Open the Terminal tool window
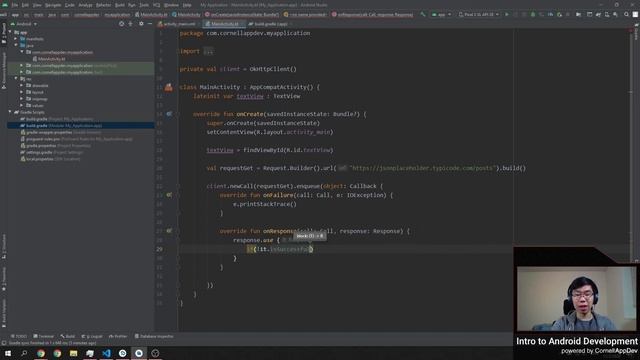 coord(44,336)
